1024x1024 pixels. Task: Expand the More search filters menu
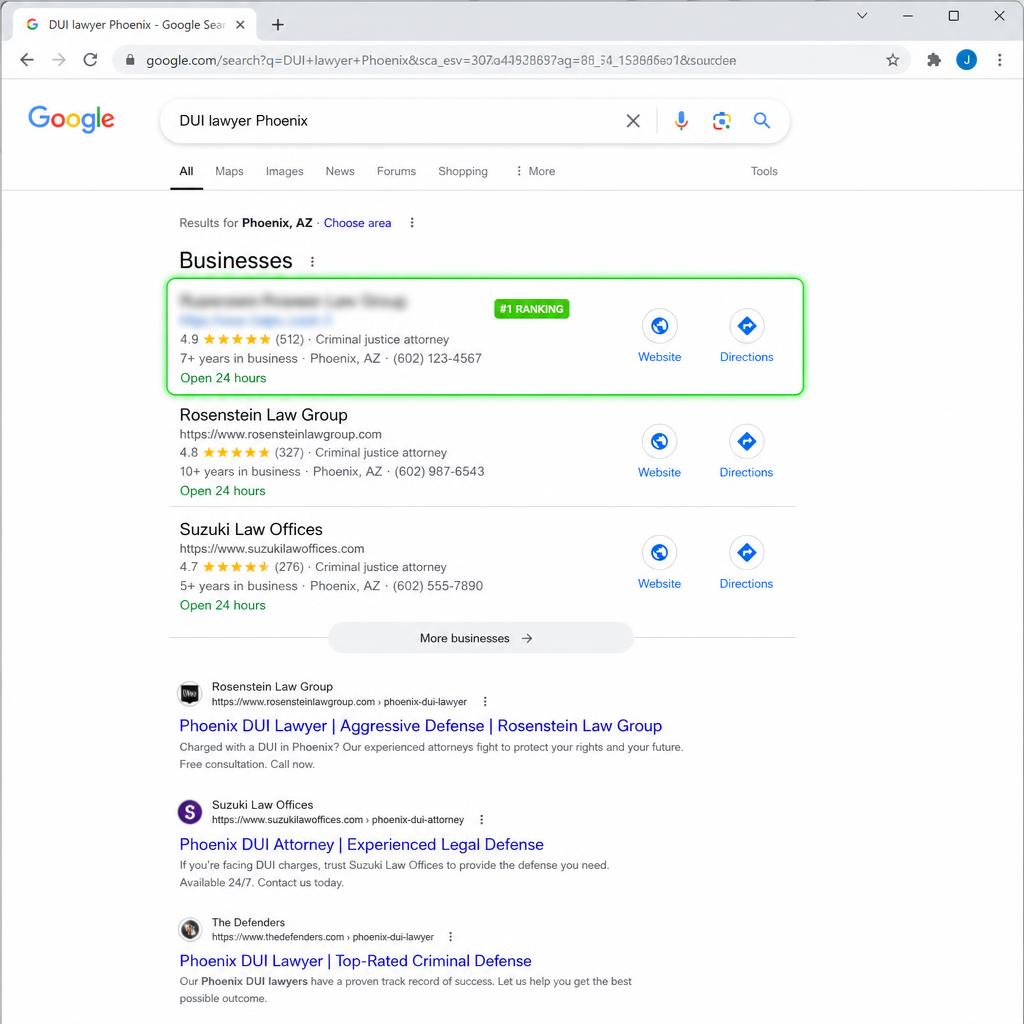tap(536, 171)
